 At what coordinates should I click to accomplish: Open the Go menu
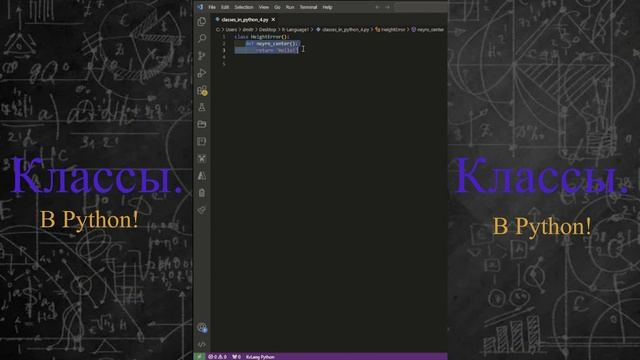point(277,7)
